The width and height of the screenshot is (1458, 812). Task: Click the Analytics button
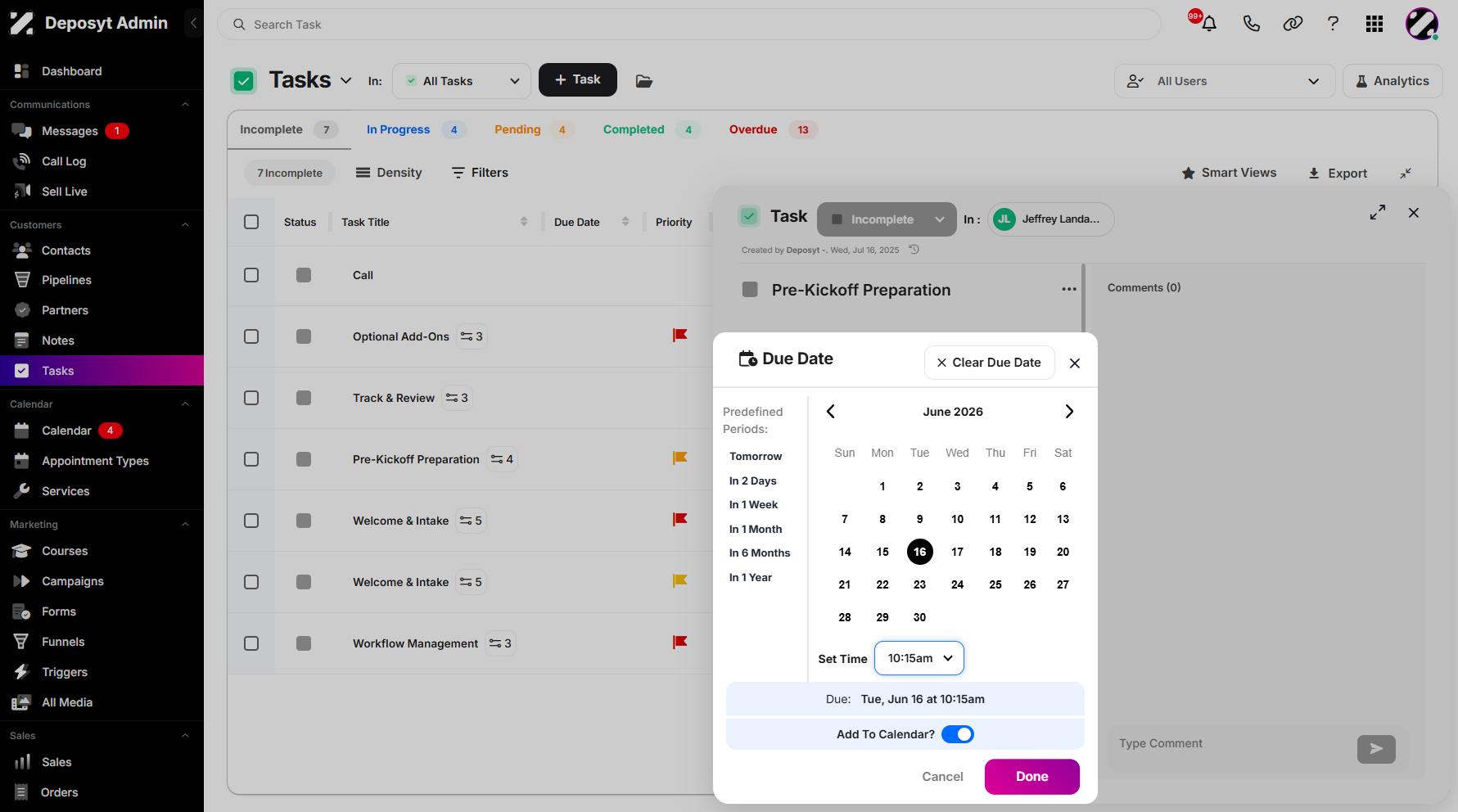pos(1393,81)
